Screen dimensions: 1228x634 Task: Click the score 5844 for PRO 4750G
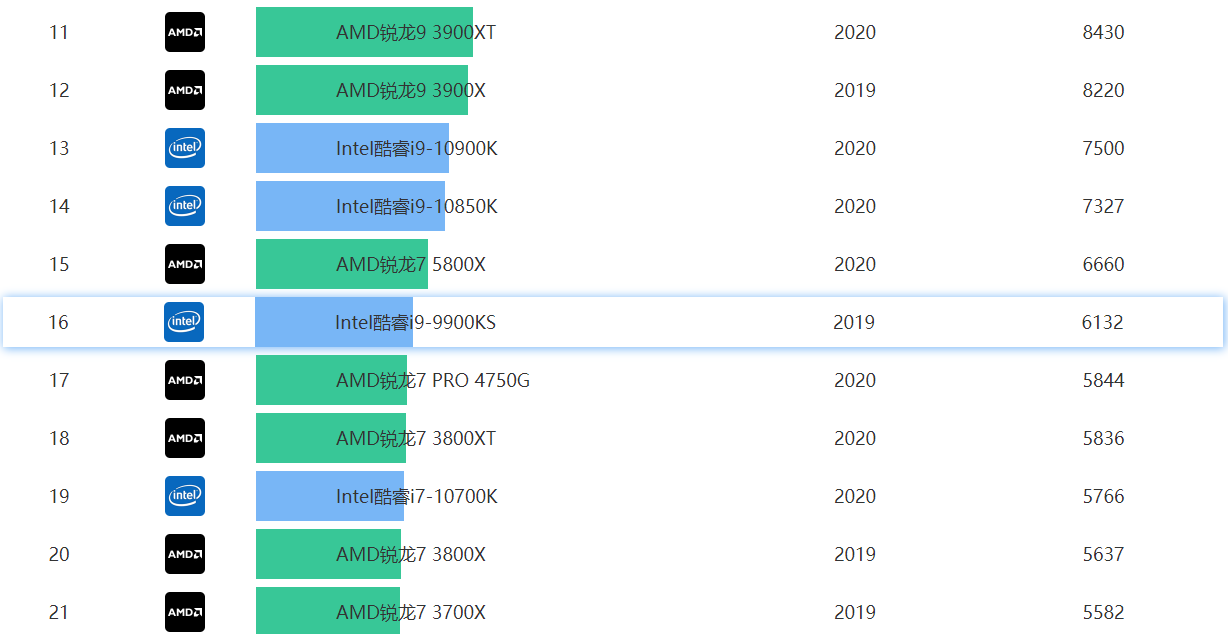click(x=1103, y=380)
